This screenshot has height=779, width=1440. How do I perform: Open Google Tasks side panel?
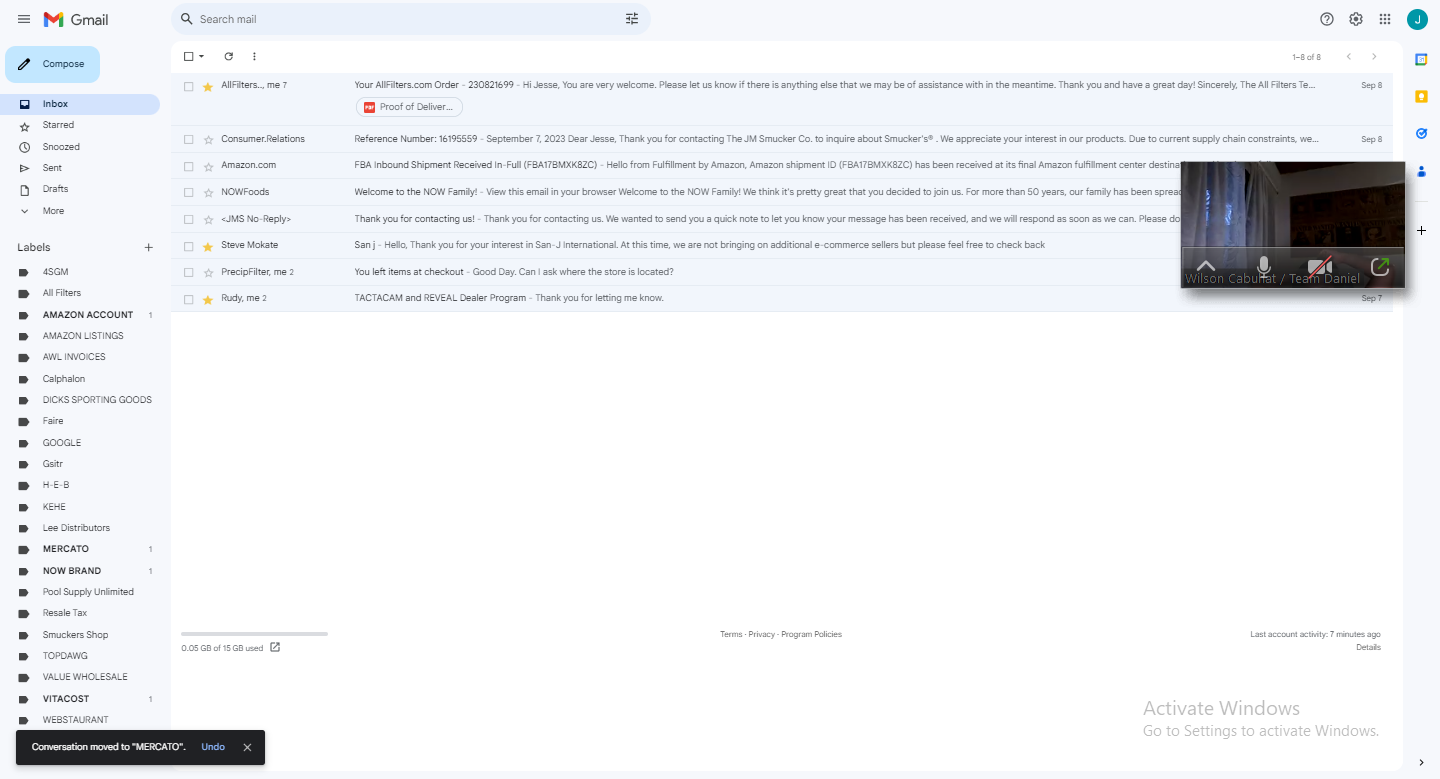[1421, 133]
